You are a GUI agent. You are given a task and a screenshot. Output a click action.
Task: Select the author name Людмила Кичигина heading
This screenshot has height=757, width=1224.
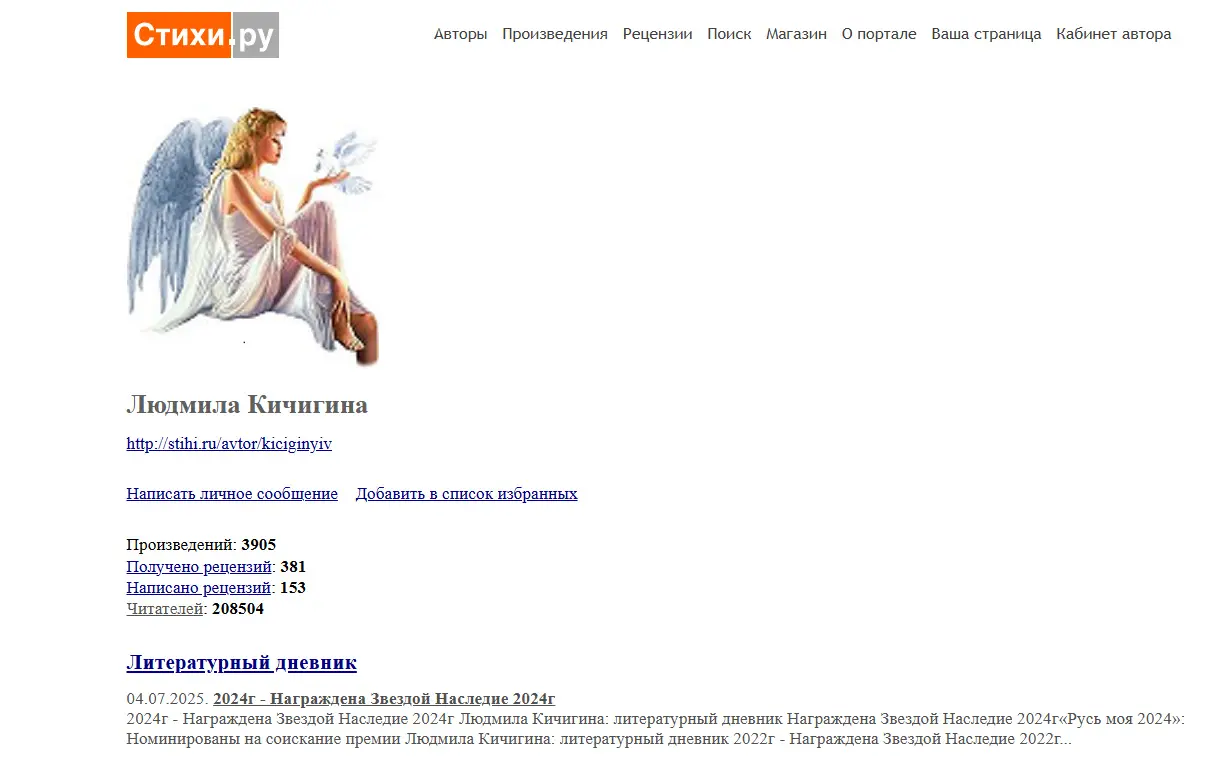pos(247,405)
